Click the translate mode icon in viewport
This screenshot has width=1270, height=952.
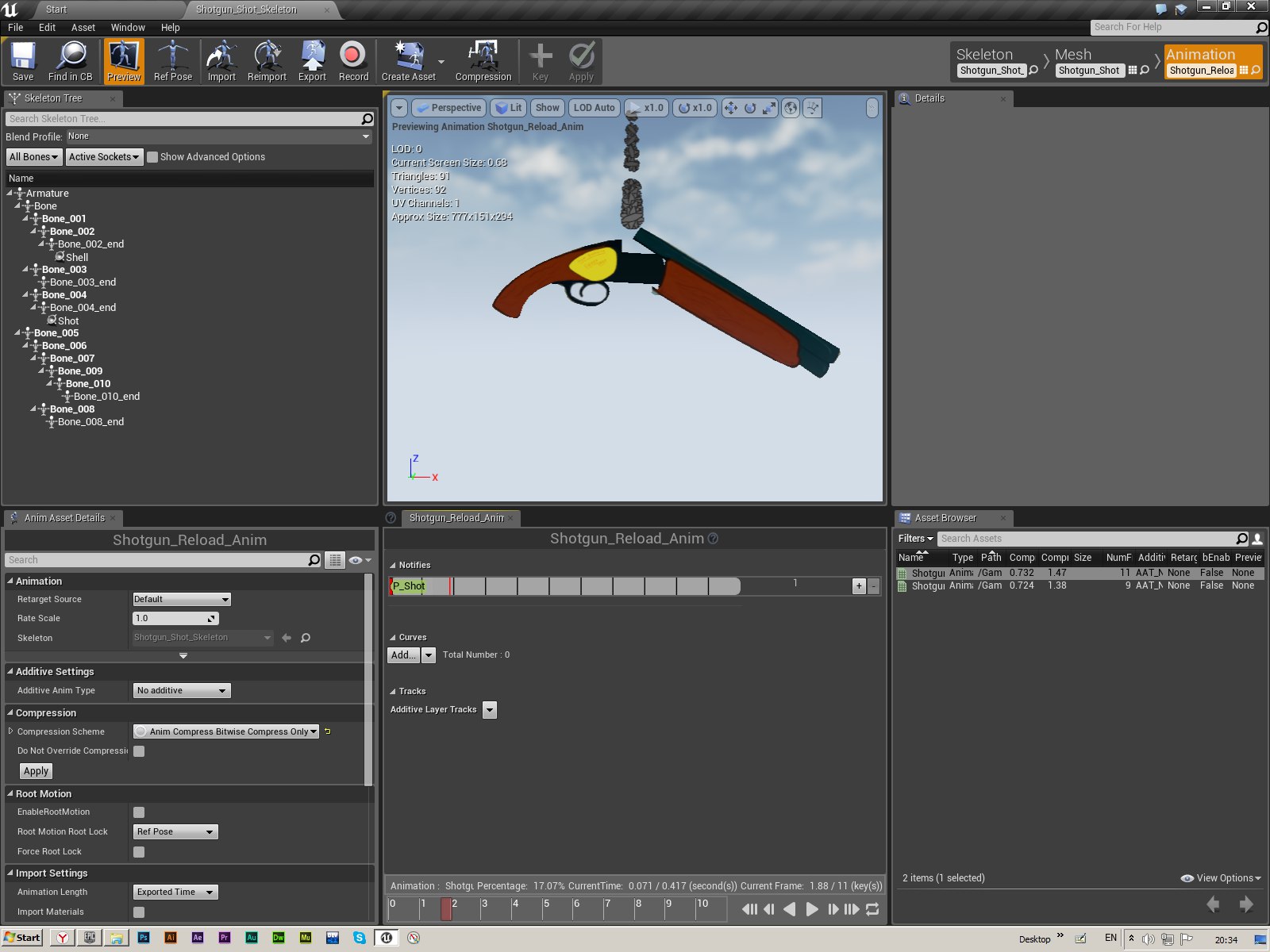click(x=731, y=108)
